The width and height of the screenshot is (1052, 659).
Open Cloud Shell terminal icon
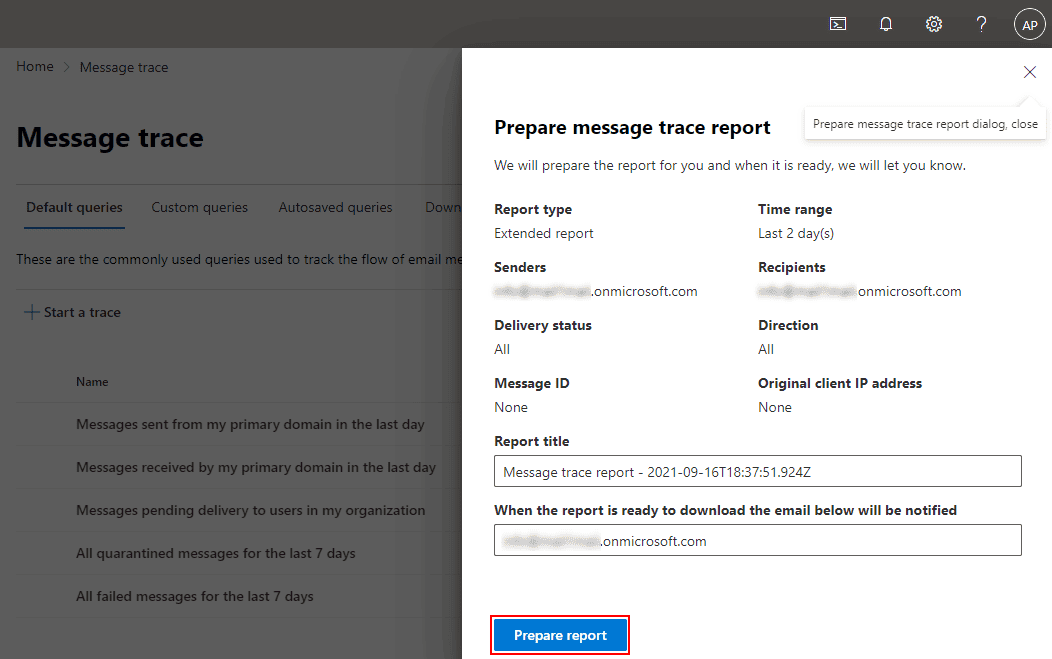point(838,24)
